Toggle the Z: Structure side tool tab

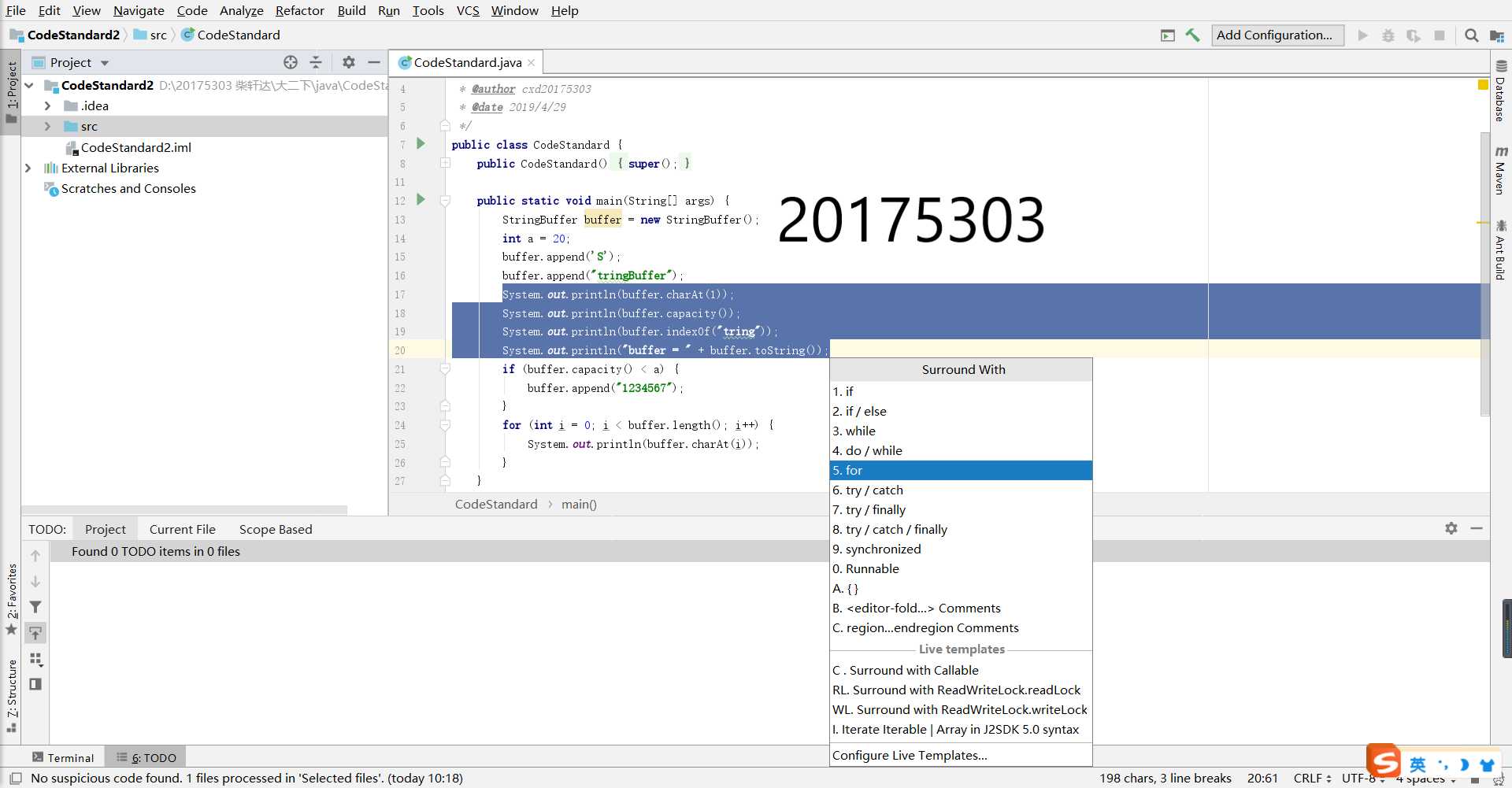click(11, 696)
